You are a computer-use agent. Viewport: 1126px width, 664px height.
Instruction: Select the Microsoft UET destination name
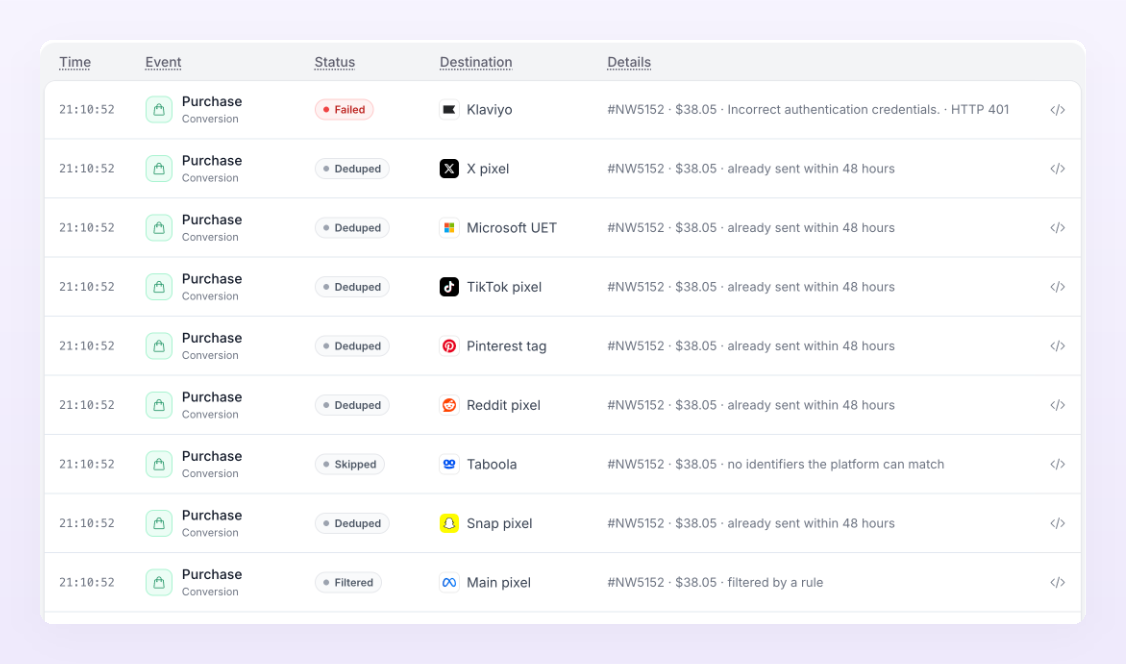coord(511,228)
